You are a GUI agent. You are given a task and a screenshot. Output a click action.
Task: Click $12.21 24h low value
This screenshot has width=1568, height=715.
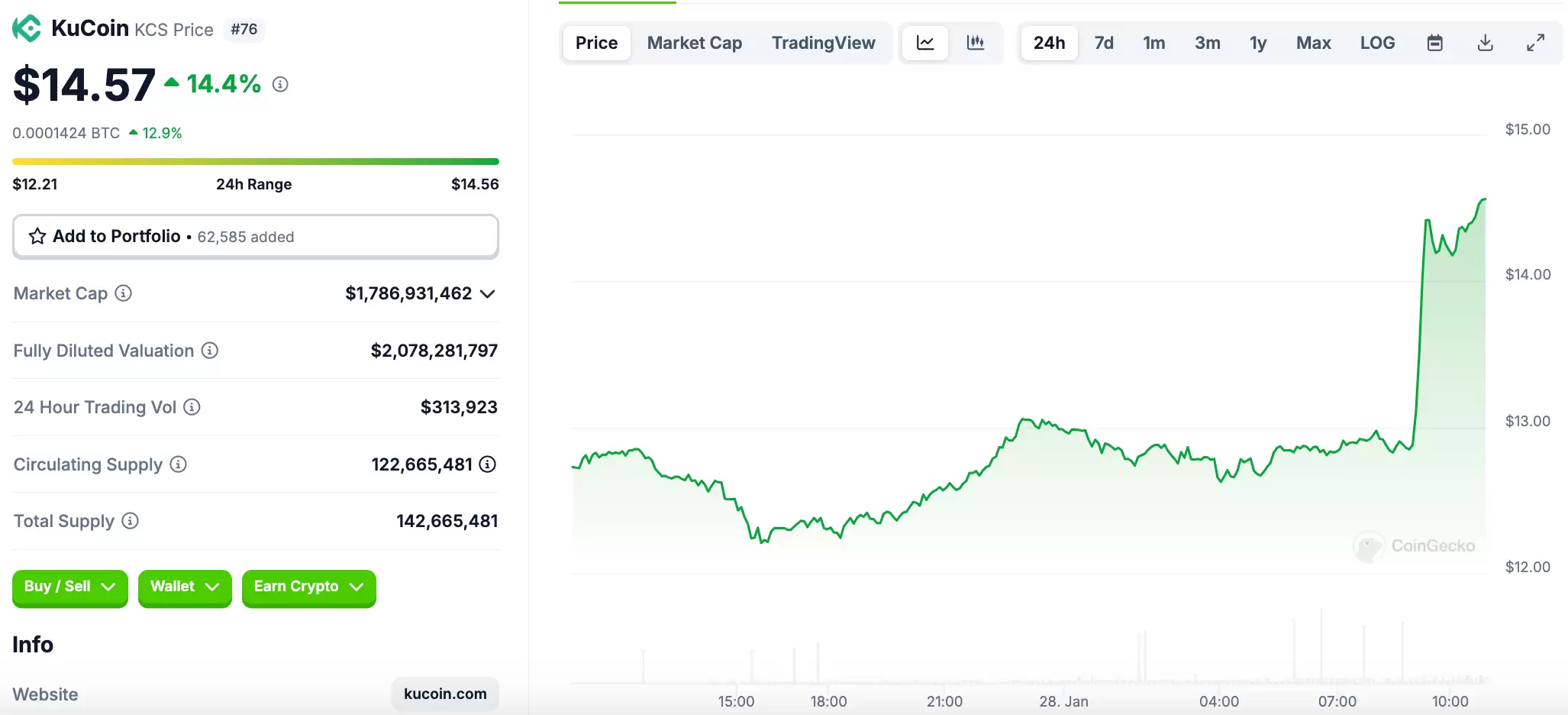35,184
